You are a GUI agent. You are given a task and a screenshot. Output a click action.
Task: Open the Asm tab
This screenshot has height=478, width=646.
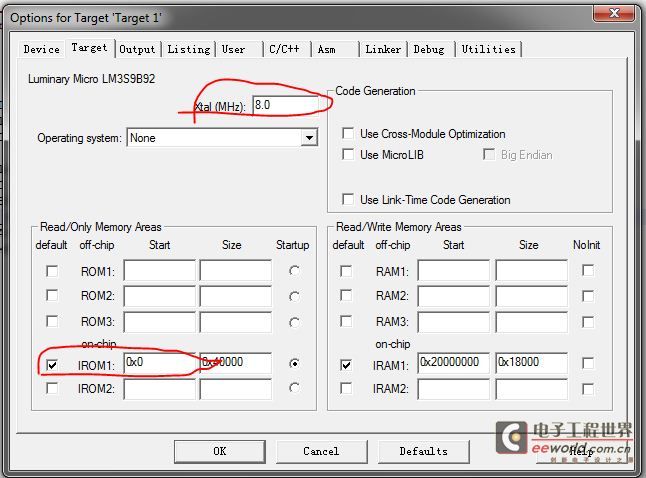click(x=334, y=49)
